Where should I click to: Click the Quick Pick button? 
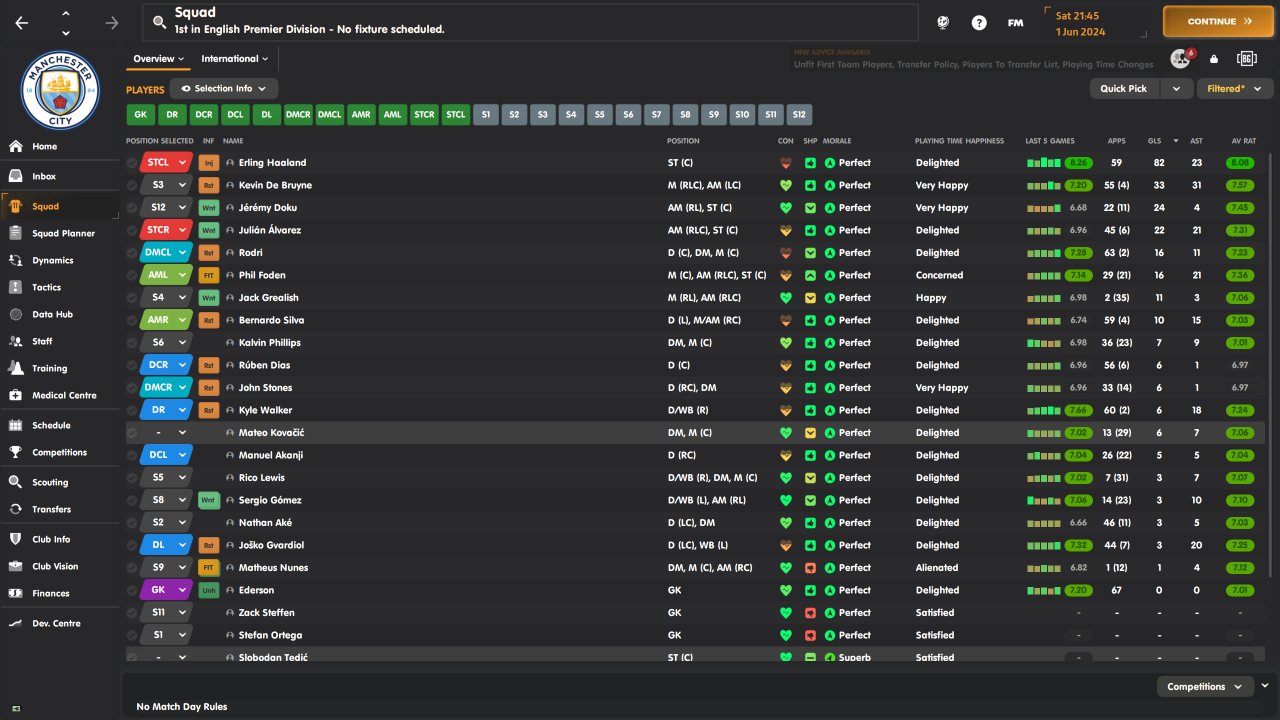click(x=1124, y=89)
